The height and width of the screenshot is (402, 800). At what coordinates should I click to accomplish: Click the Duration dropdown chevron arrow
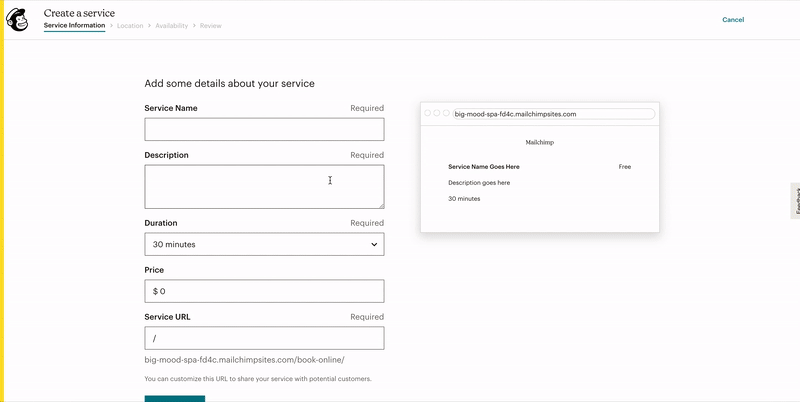[374, 244]
